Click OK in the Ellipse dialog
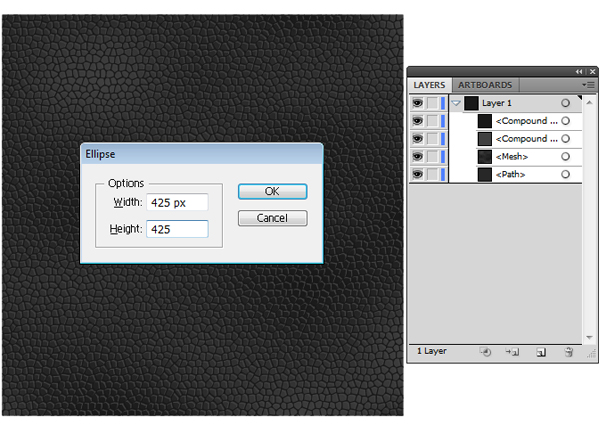This screenshot has height=427, width=600. click(272, 191)
